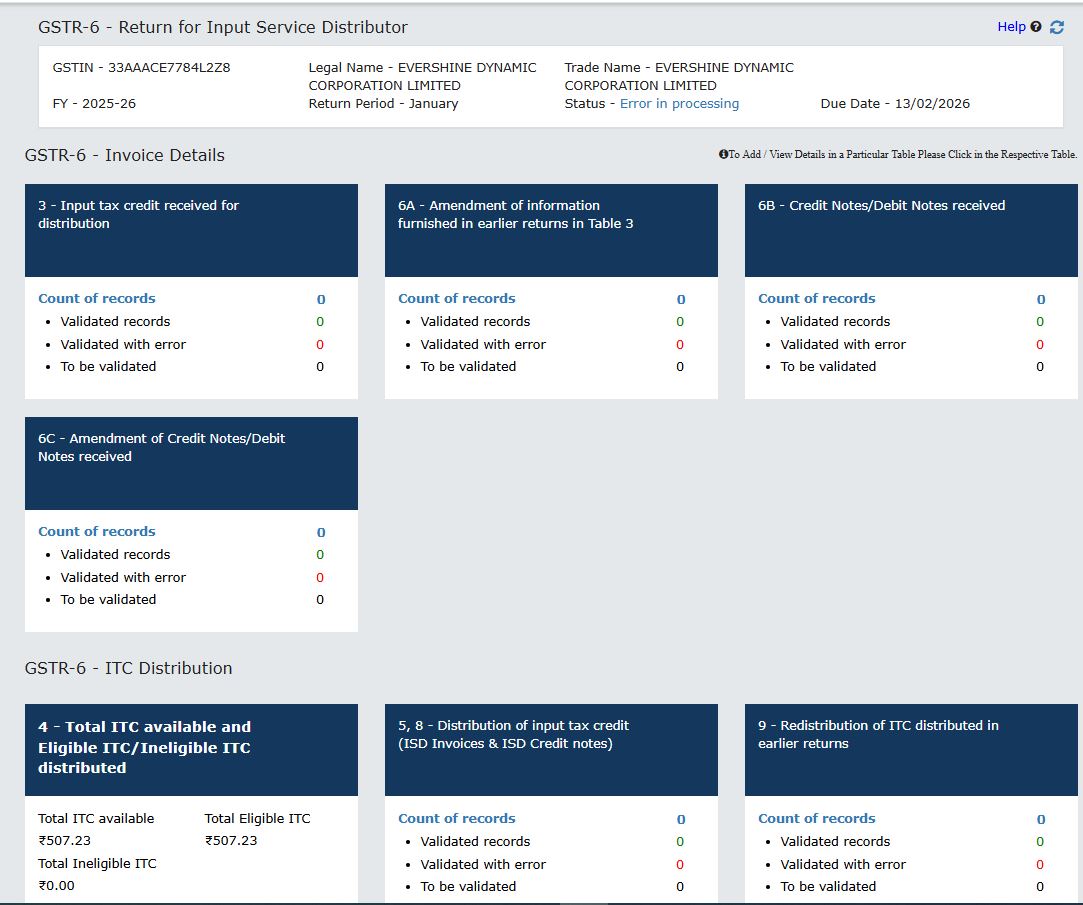Viewport: 1083px width, 905px height.
Task: Click 'Validated with error' in table 6C card
Action: [123, 577]
